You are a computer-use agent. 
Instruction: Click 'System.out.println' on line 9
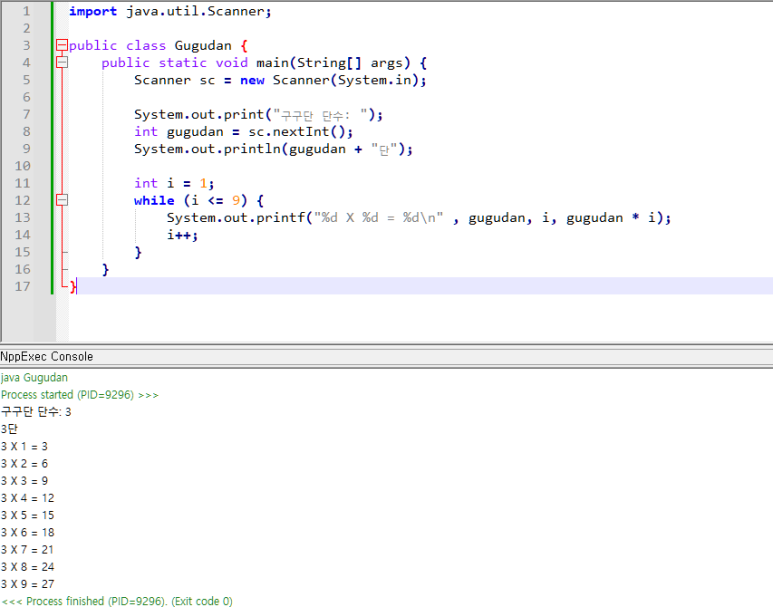click(x=207, y=149)
